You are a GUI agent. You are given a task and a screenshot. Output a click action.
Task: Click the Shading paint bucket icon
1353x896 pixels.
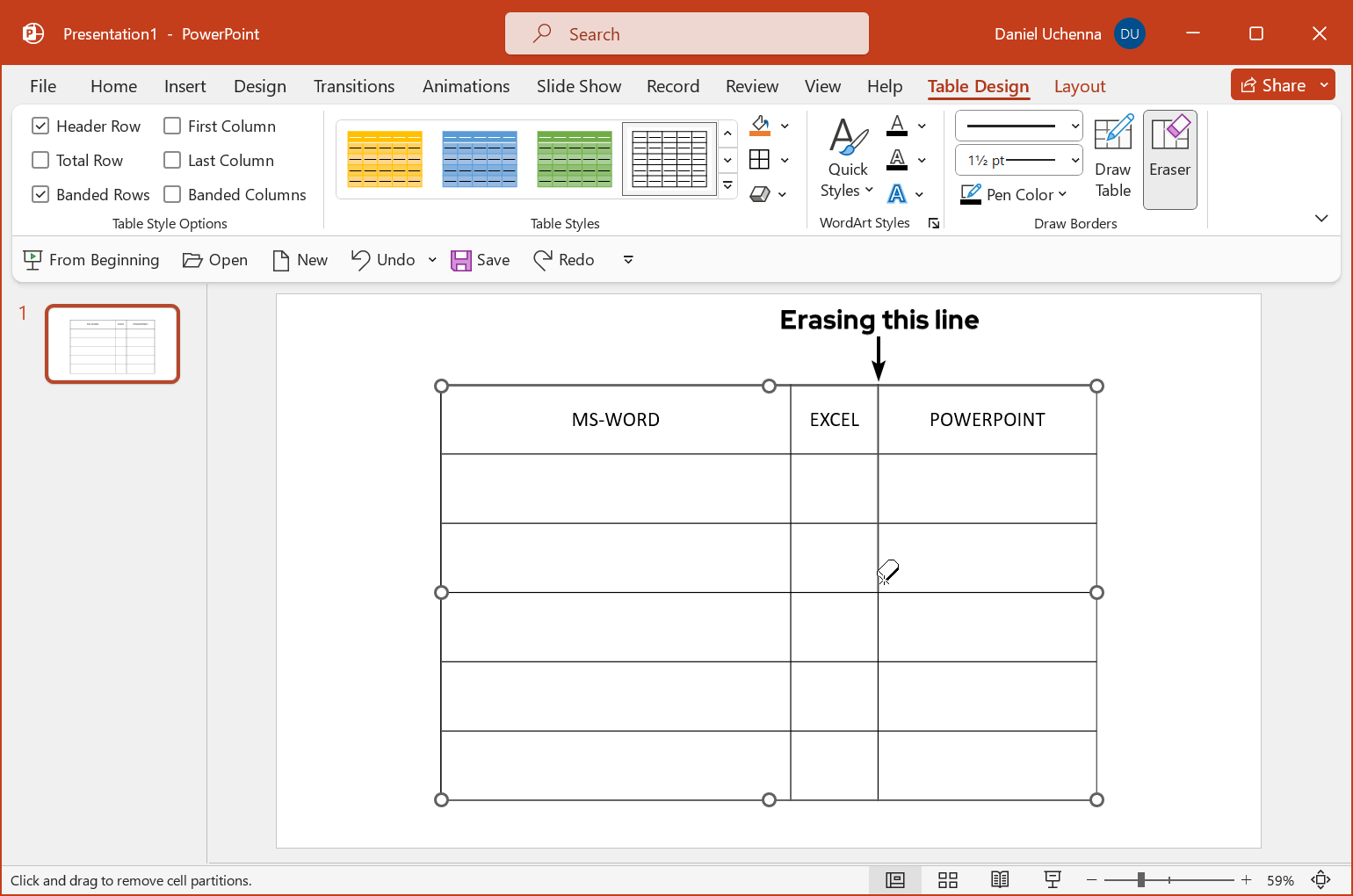tap(761, 126)
